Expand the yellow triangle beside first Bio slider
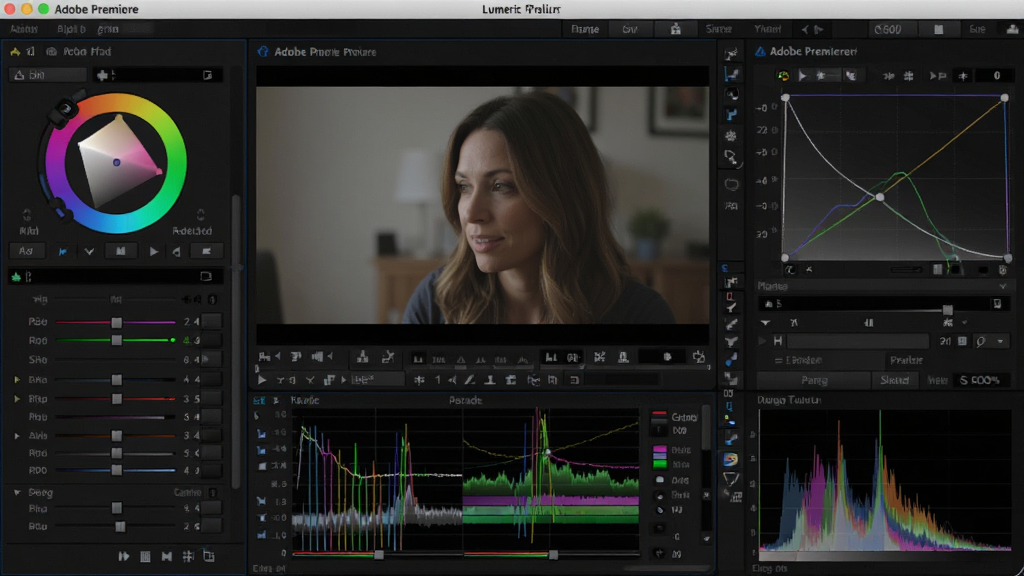 16,379
